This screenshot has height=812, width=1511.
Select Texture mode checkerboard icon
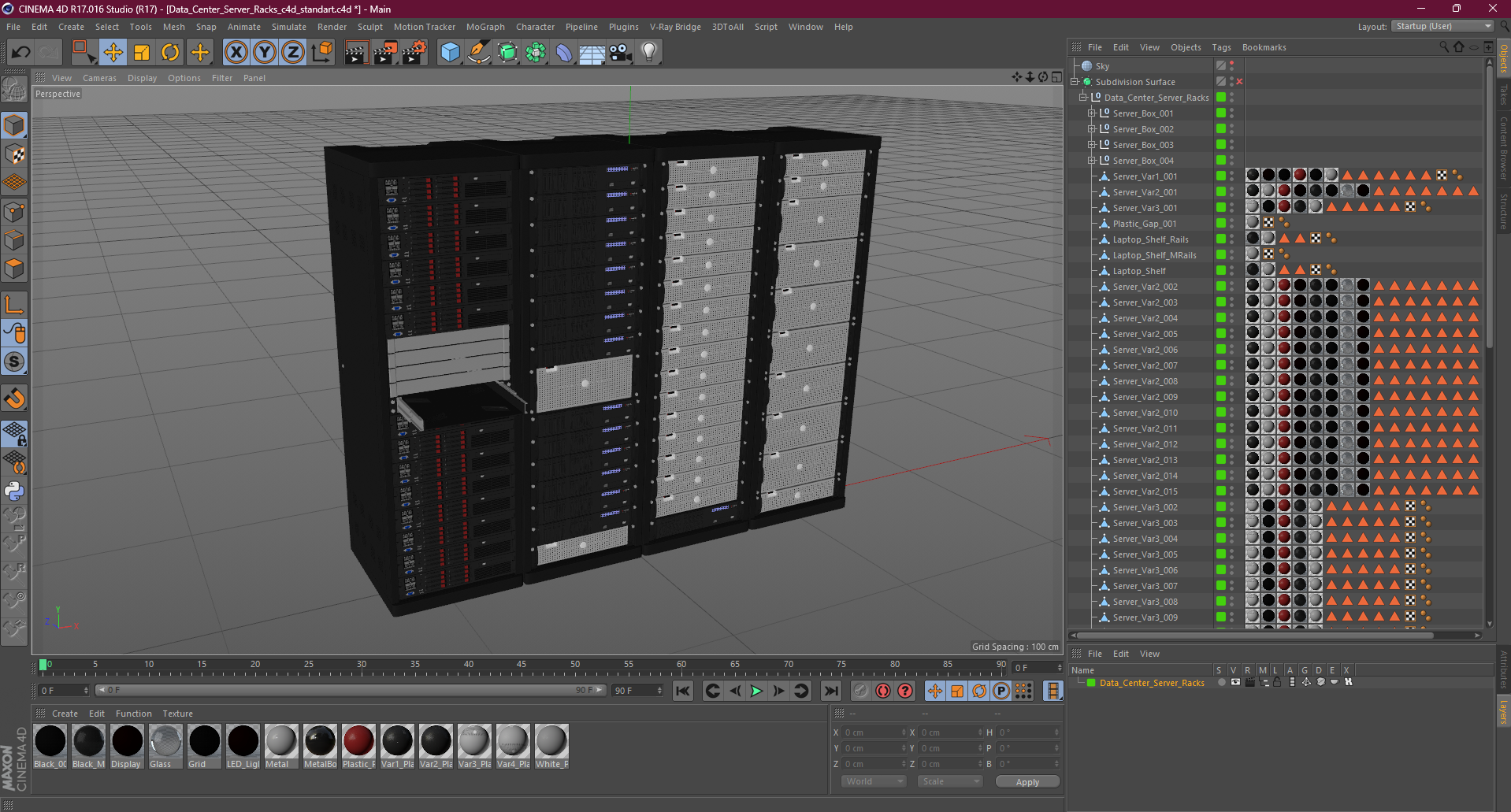[14, 154]
